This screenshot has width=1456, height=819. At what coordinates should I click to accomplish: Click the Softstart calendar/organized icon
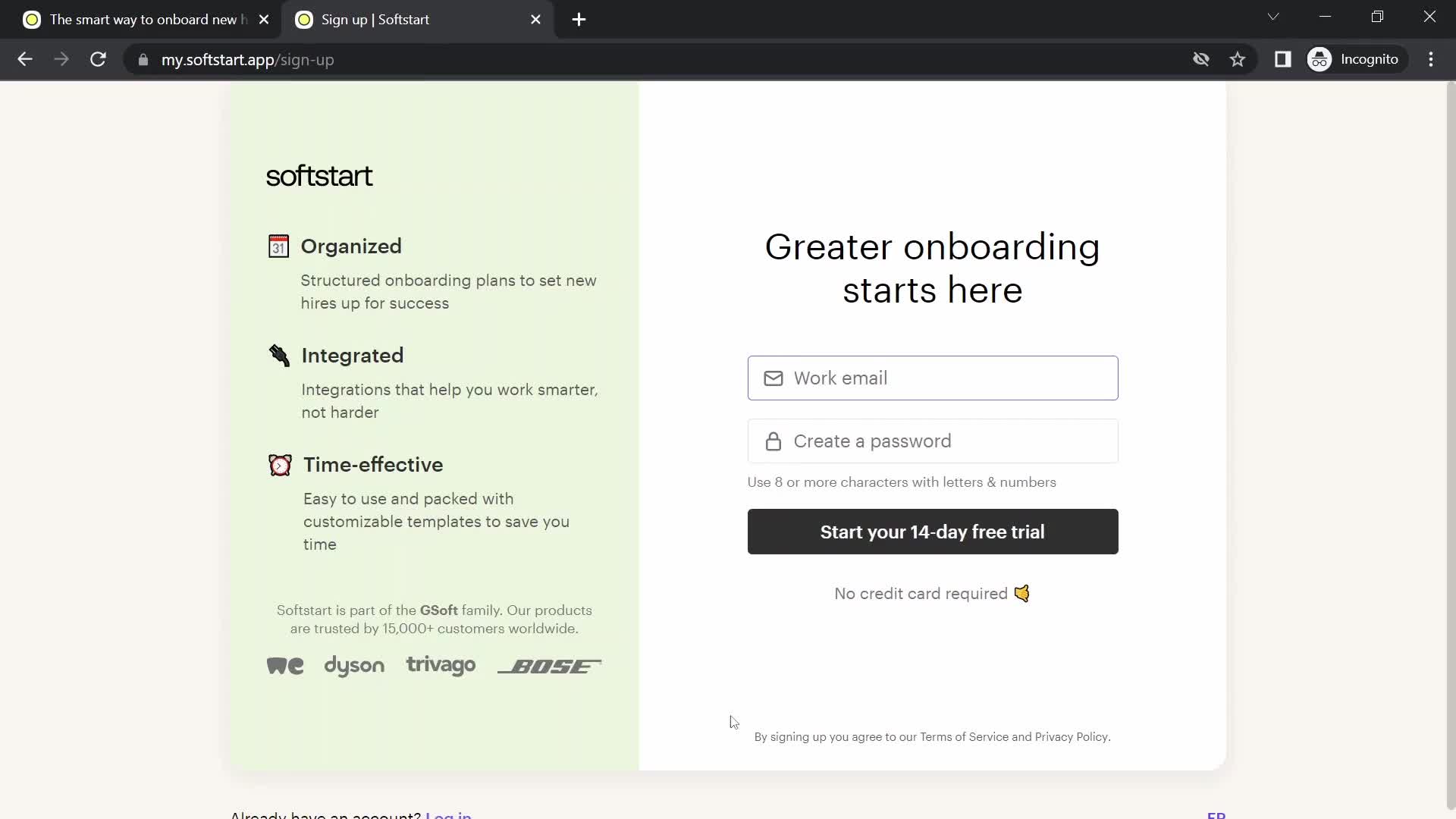pos(278,246)
